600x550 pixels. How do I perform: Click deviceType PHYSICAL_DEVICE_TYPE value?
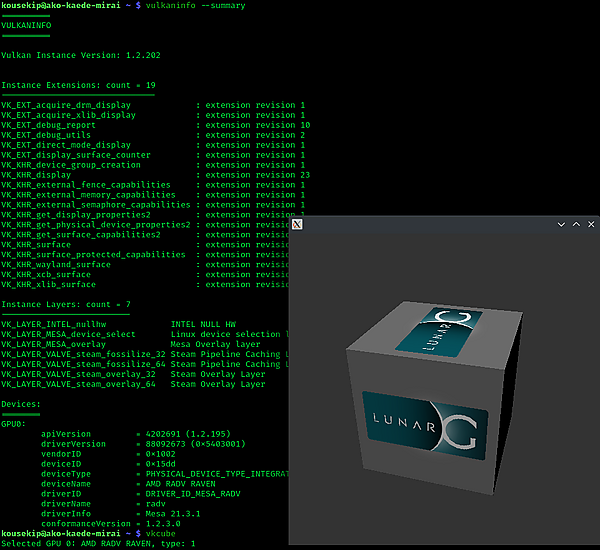point(217,473)
